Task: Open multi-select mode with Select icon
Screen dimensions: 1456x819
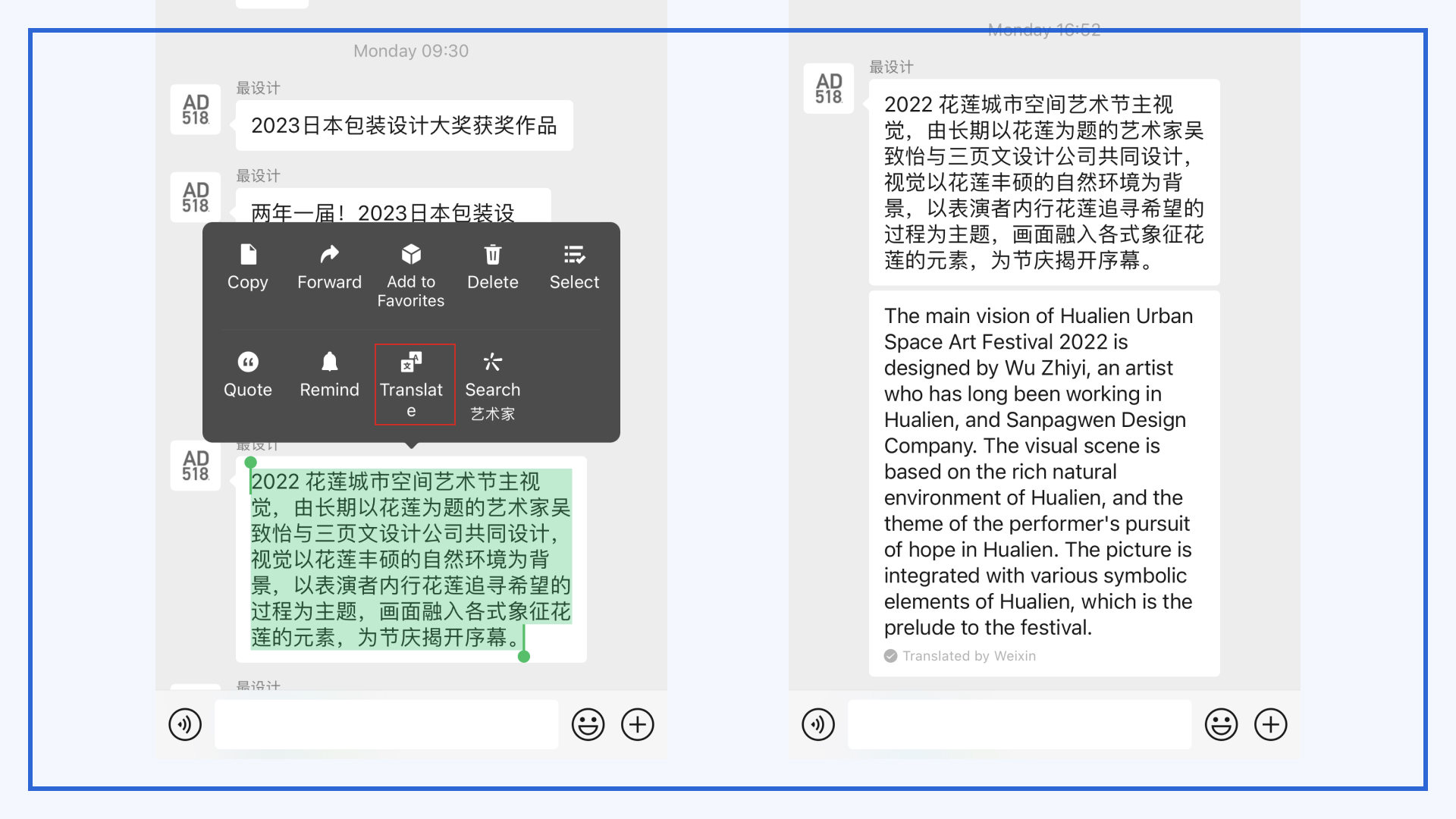Action: (x=574, y=267)
